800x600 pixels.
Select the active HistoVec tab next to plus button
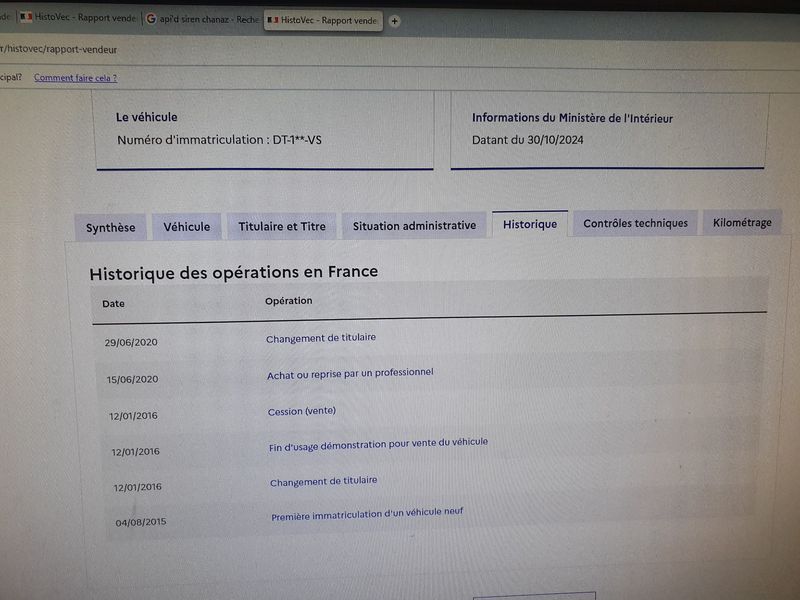tap(323, 20)
